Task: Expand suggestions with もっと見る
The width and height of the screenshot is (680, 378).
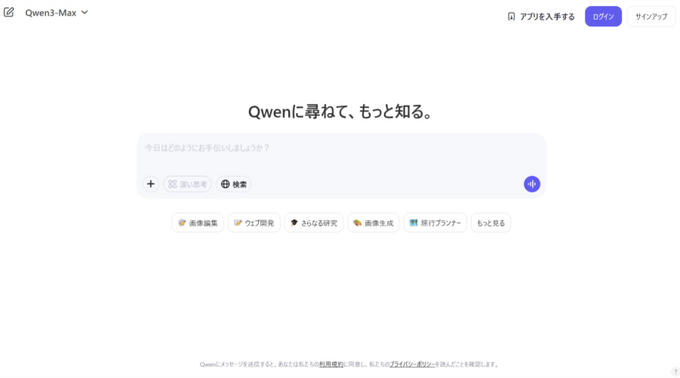Action: [x=491, y=223]
